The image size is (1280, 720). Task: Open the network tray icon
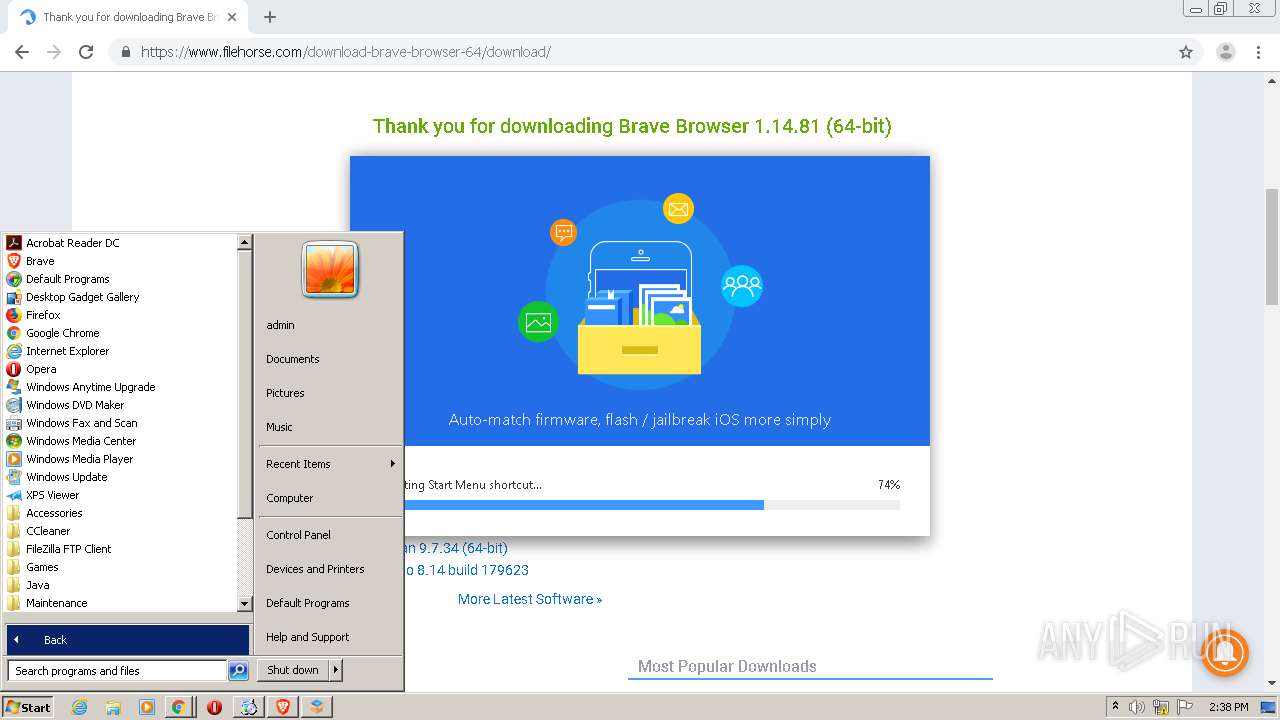1161,707
